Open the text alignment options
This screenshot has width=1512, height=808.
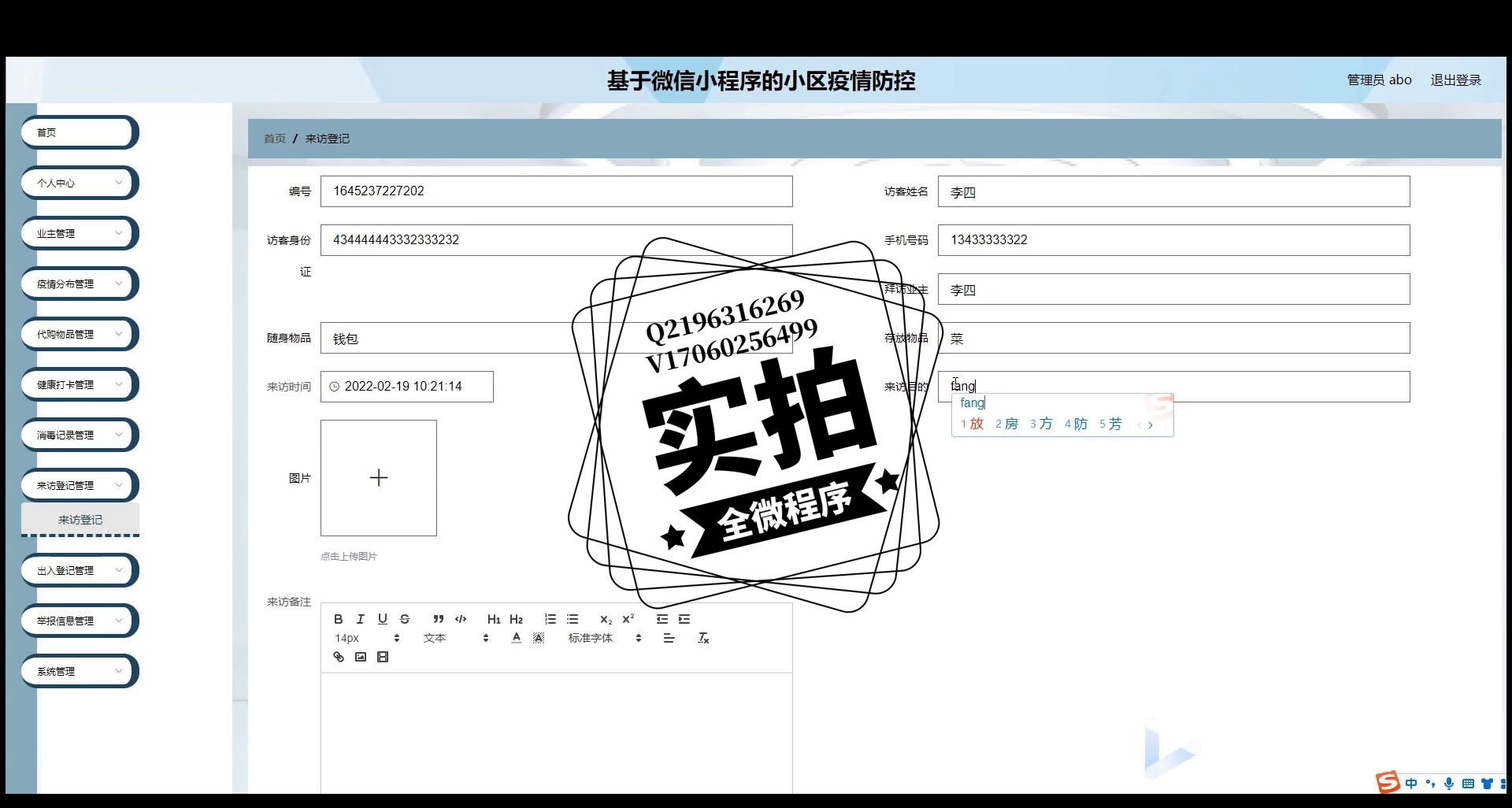click(x=669, y=638)
